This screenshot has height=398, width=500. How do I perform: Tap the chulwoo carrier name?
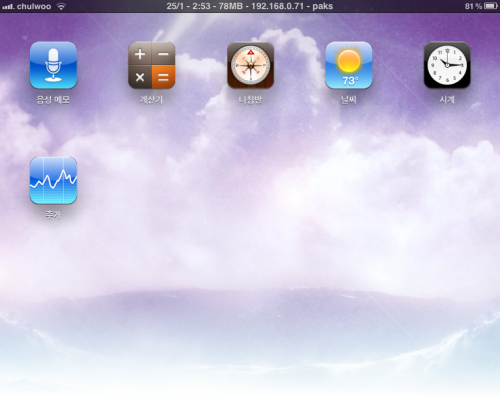34,6
